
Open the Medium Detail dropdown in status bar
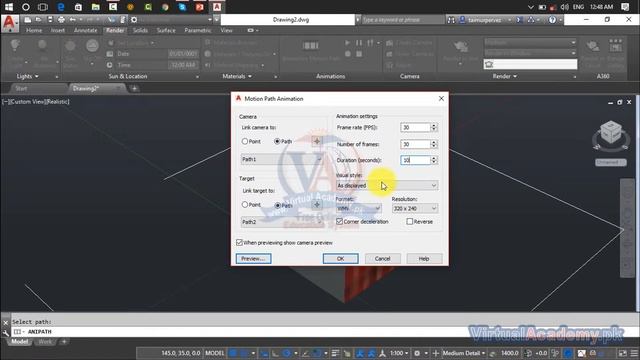coord(464,353)
